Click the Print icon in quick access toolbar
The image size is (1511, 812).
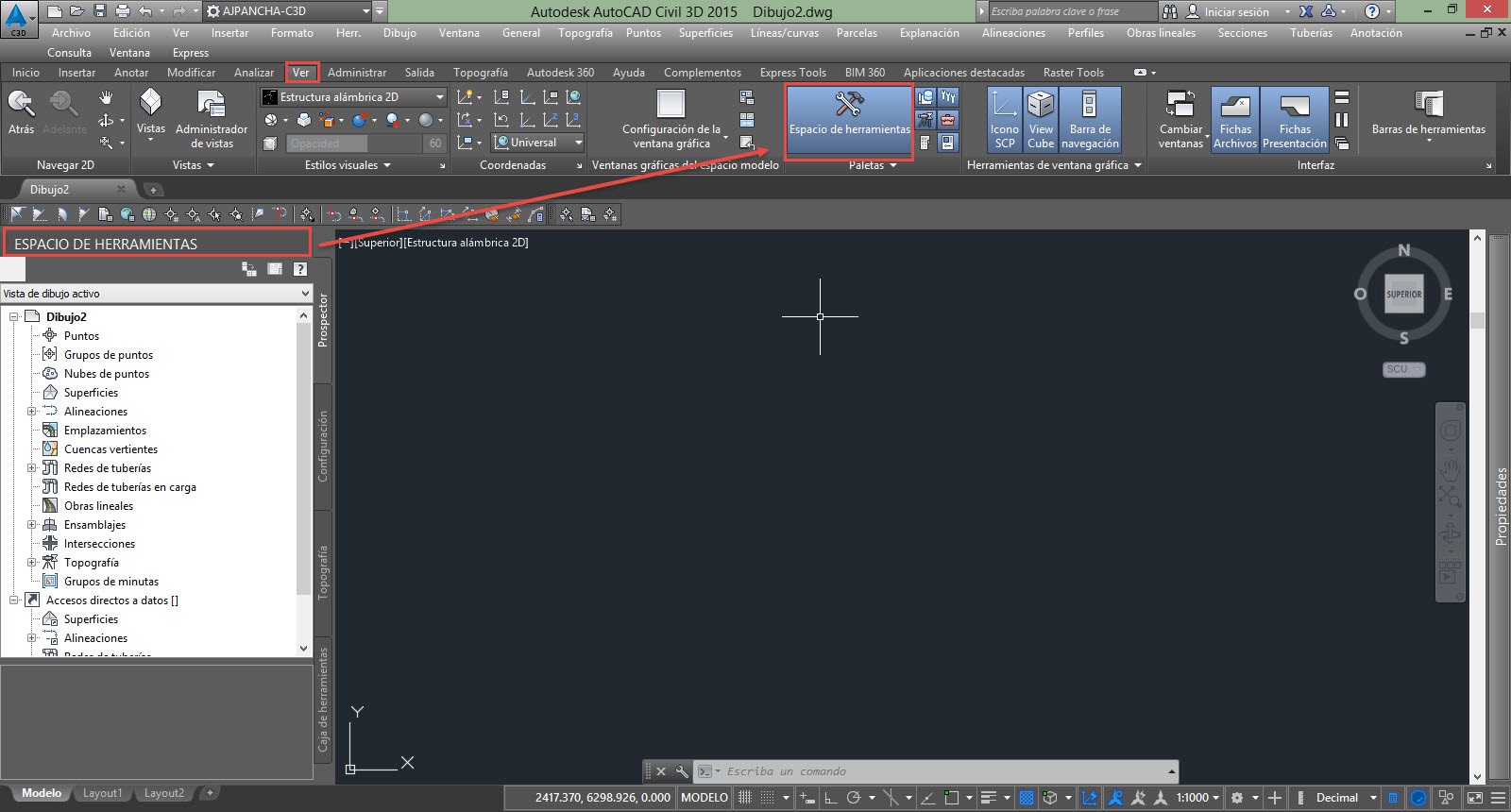123,11
